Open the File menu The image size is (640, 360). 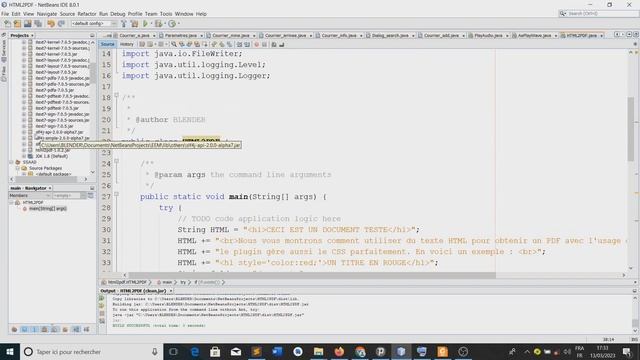click(5, 14)
